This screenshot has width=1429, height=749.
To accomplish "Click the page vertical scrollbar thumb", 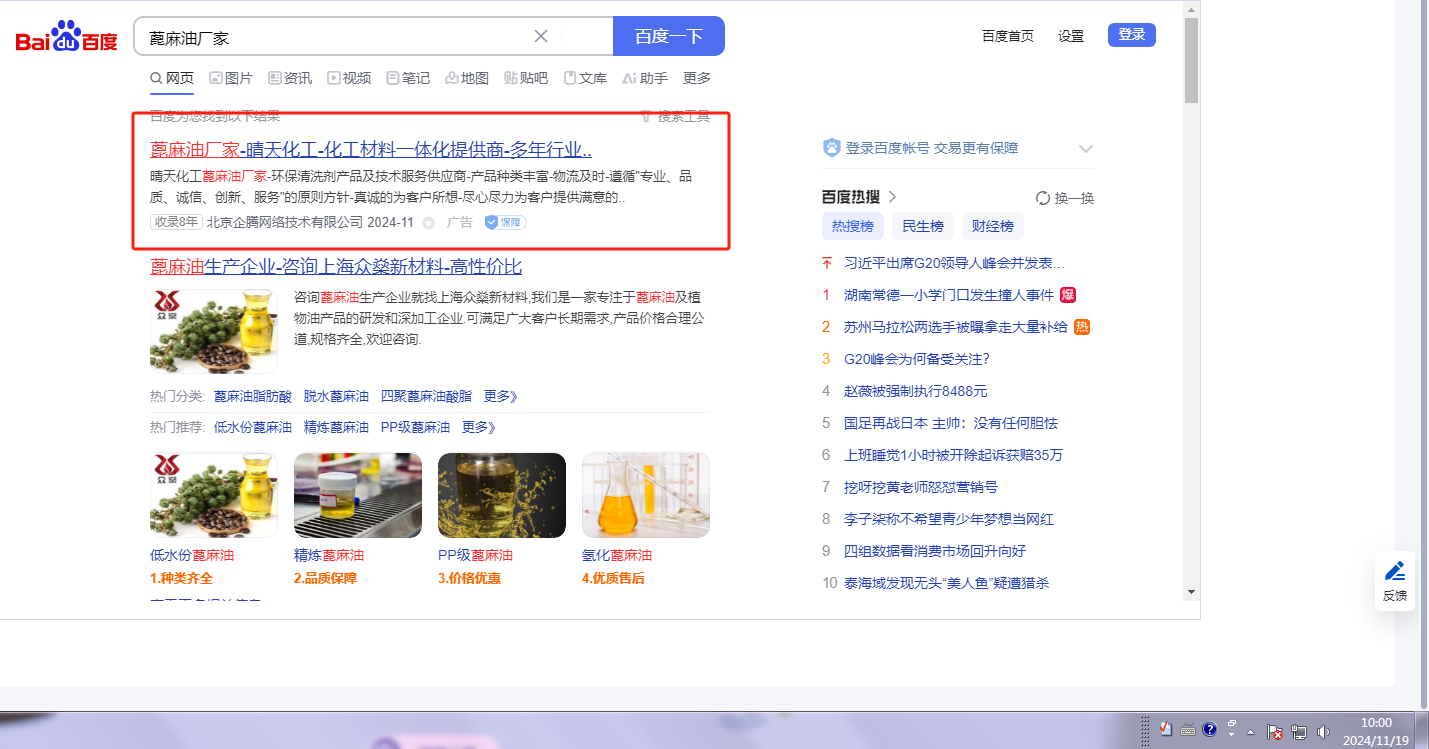I will tap(1191, 60).
